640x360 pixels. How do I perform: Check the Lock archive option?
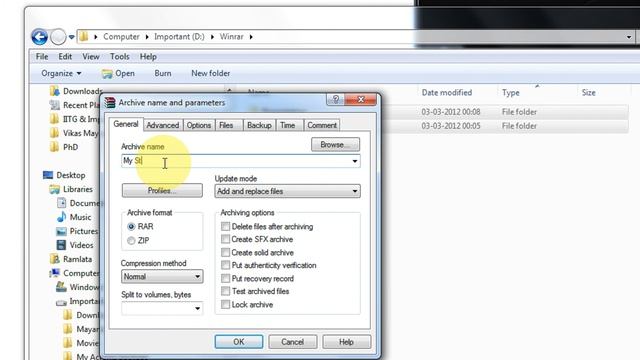225,304
